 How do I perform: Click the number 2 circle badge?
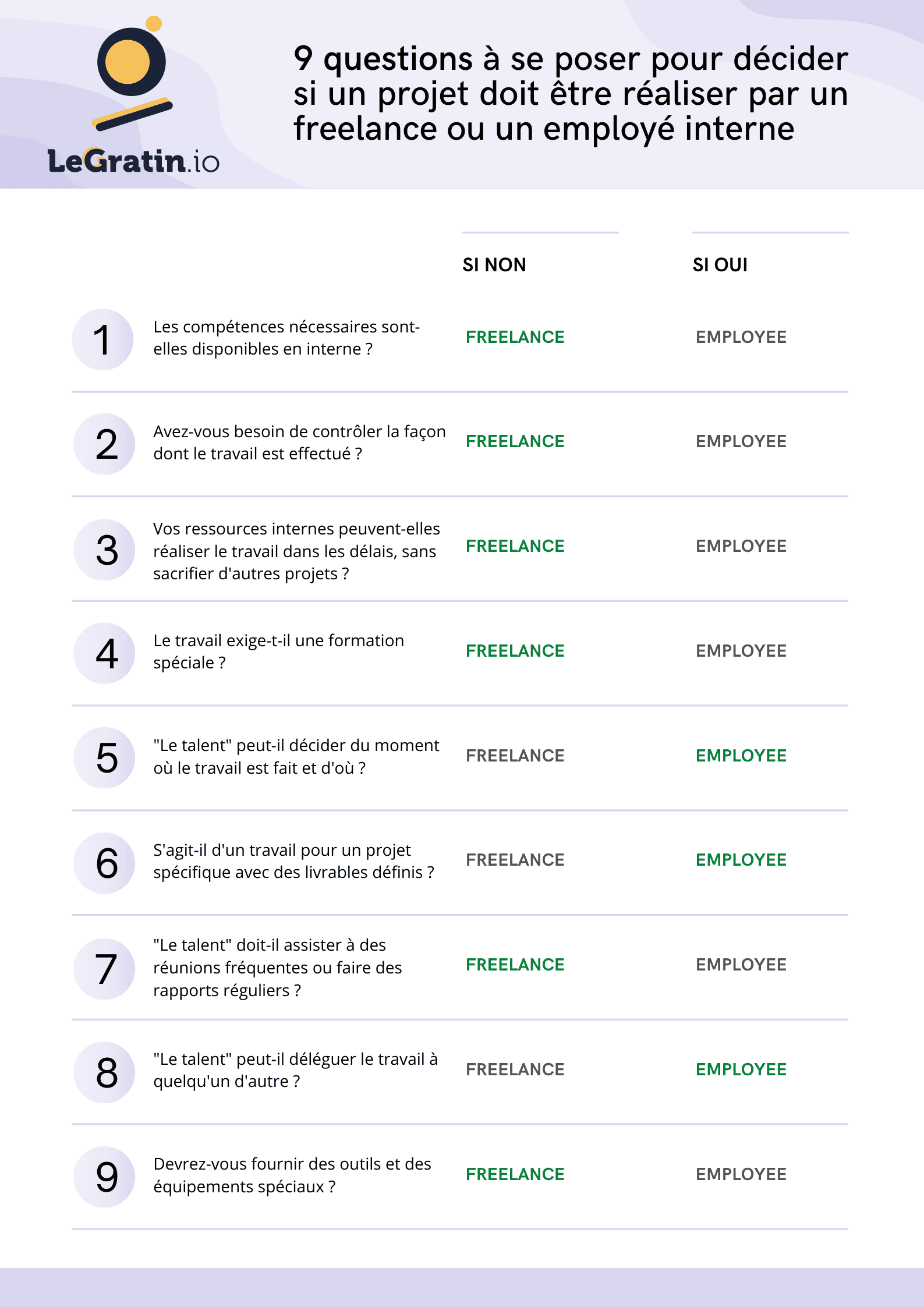tap(105, 444)
